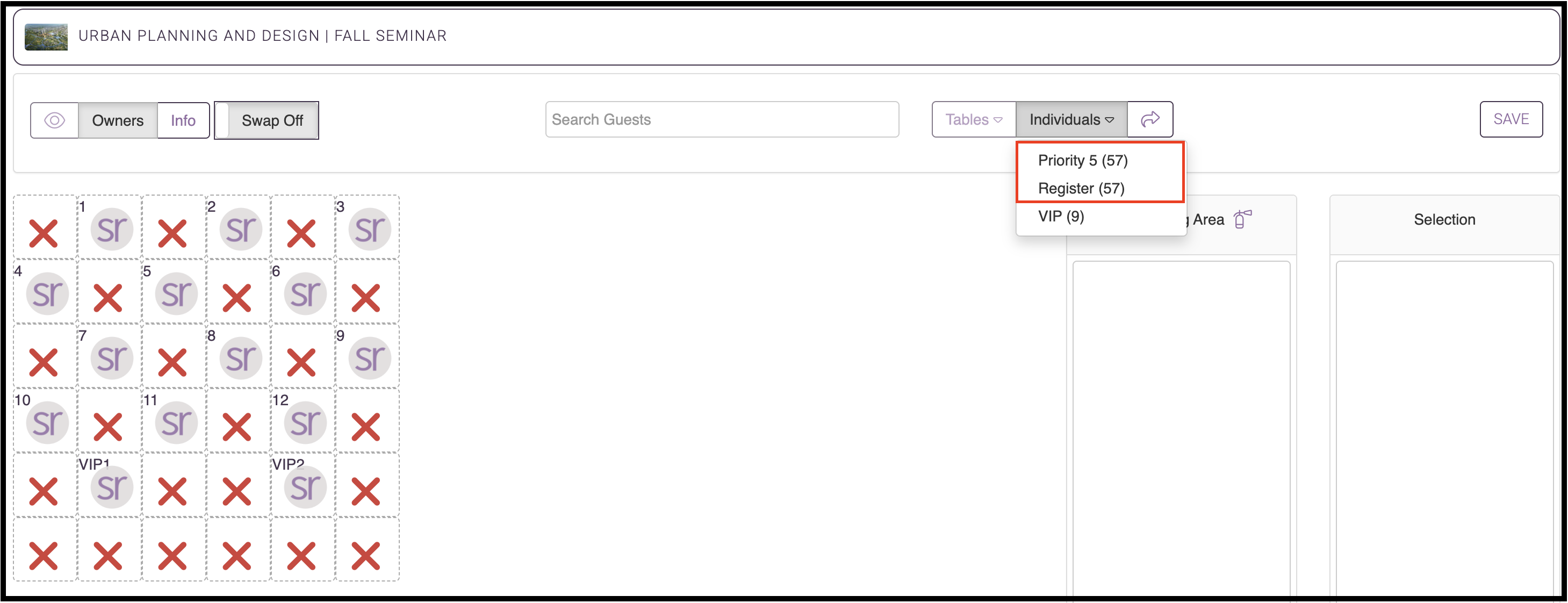
Task: Click the seminar header thumbnail image
Action: pyautogui.click(x=46, y=37)
